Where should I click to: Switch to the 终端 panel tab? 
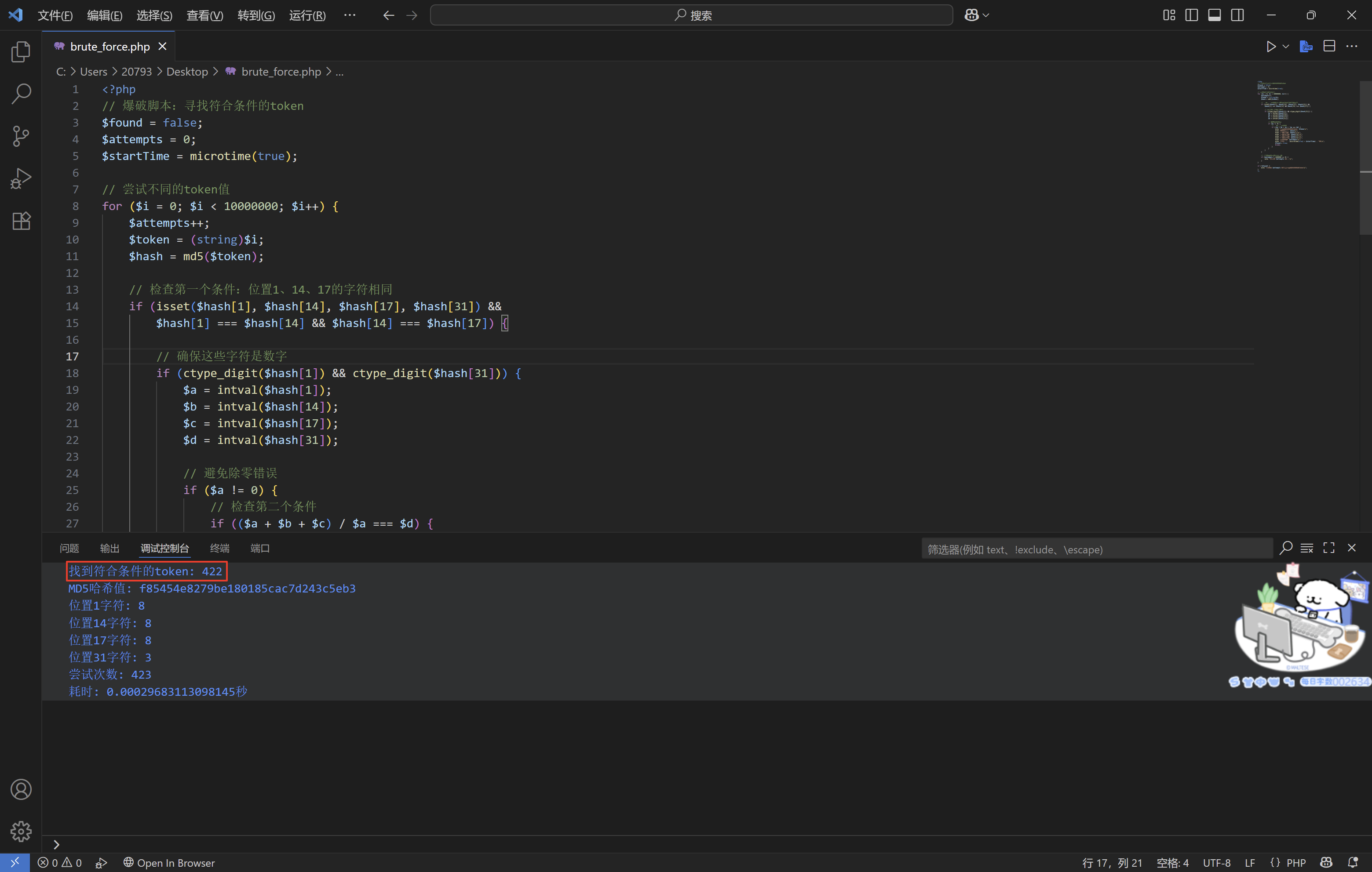(219, 548)
